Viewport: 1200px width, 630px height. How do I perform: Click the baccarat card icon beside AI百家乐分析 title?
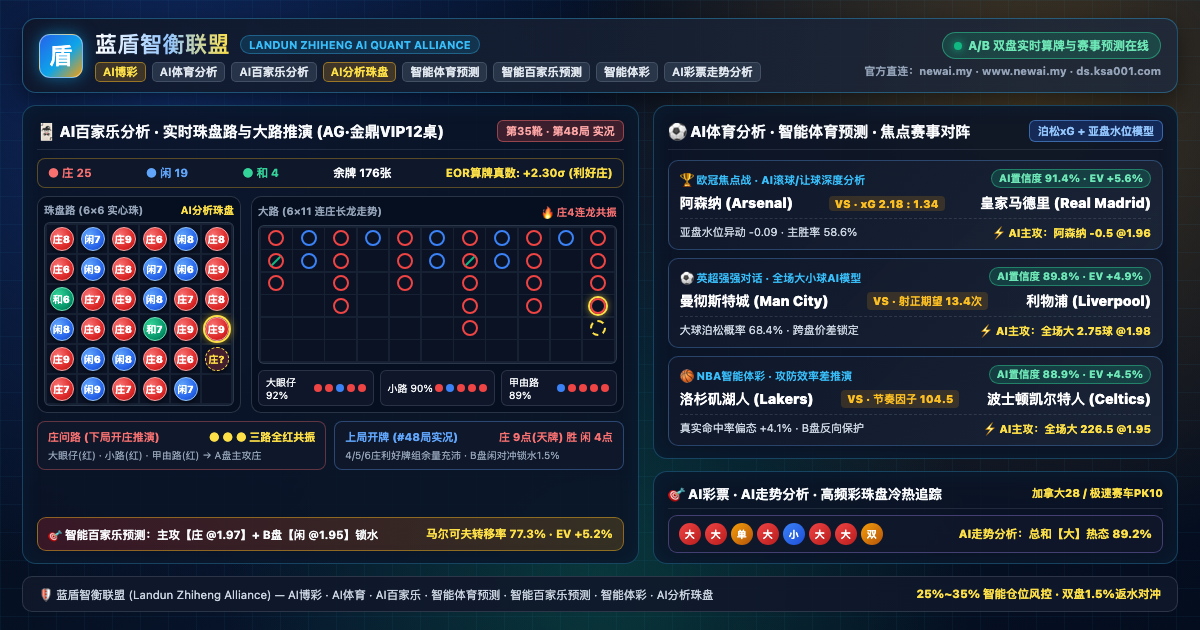pyautogui.click(x=46, y=132)
